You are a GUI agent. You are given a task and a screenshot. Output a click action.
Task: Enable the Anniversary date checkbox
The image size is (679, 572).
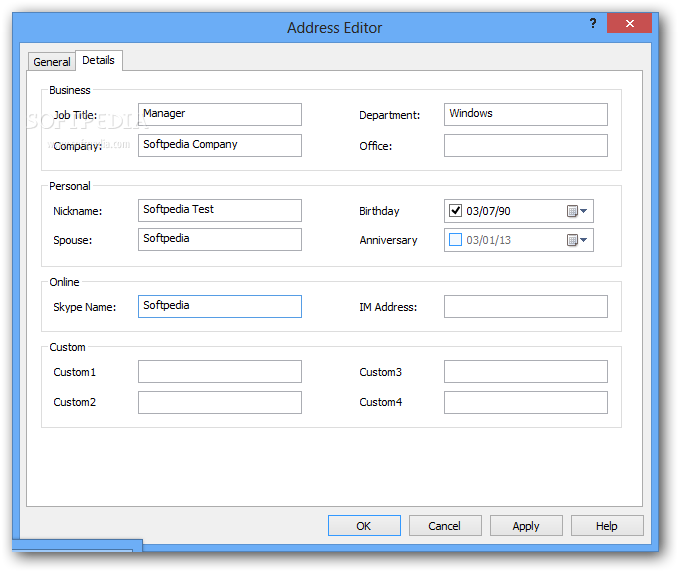(x=455, y=240)
